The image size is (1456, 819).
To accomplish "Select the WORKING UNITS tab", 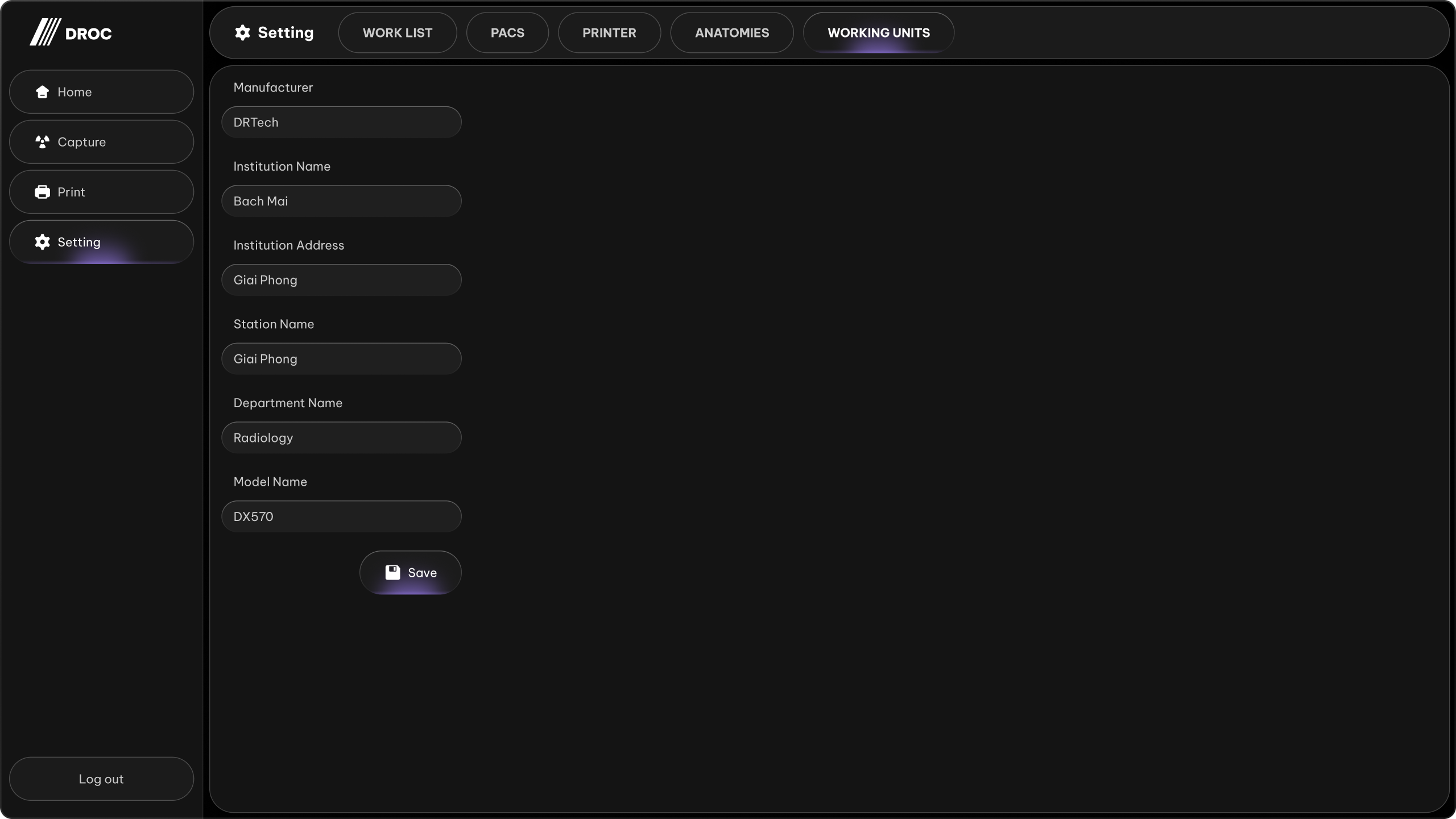I will [x=879, y=32].
